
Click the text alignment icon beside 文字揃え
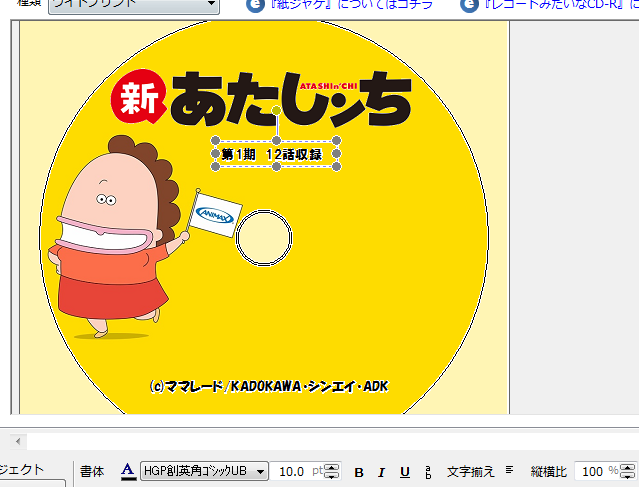click(509, 470)
